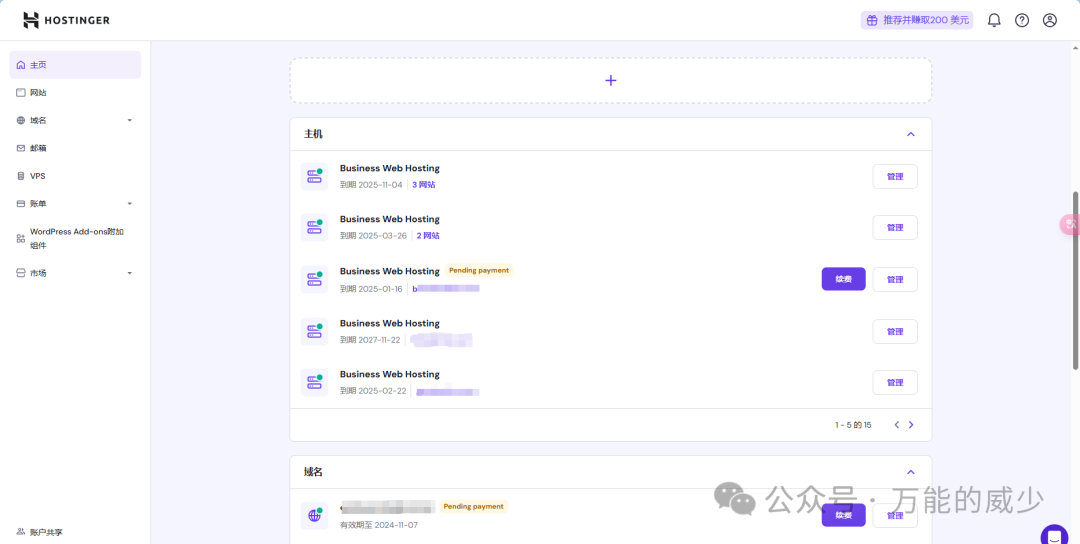This screenshot has width=1080, height=544.
Task: Click the 账户共享 people icon
Action: click(21, 532)
